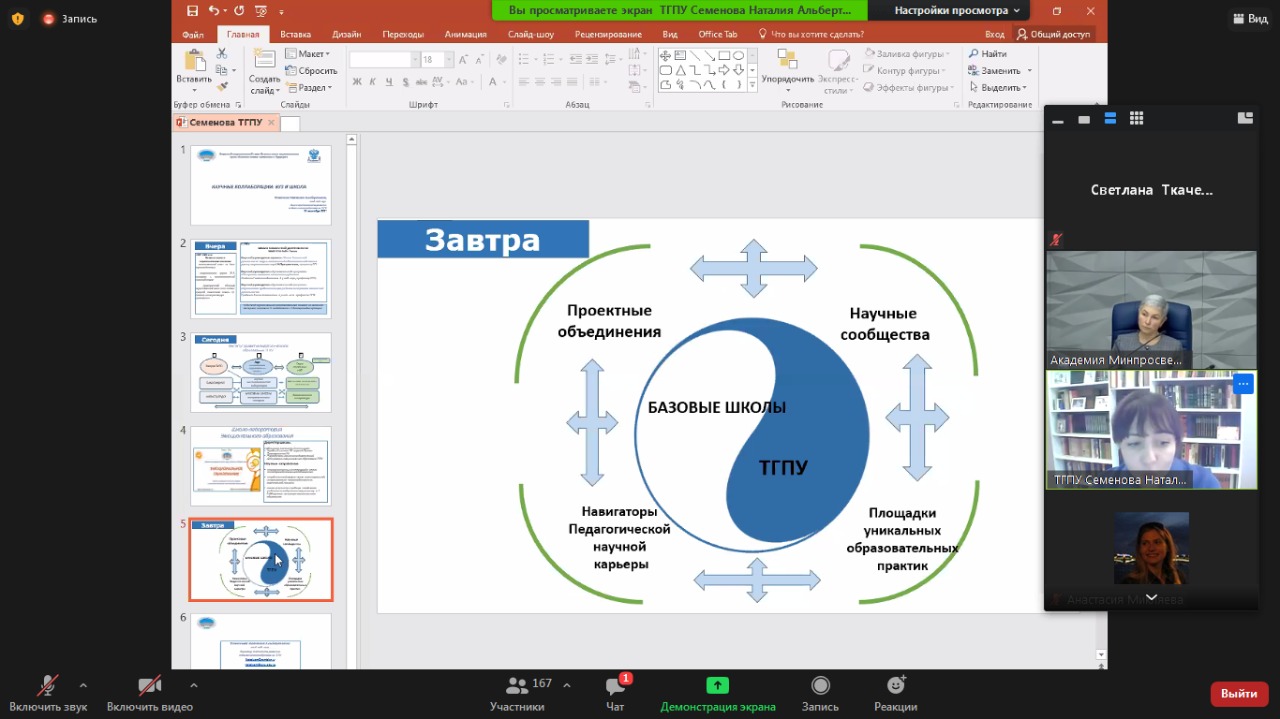Click 'Общий доступ' share button

1054,34
